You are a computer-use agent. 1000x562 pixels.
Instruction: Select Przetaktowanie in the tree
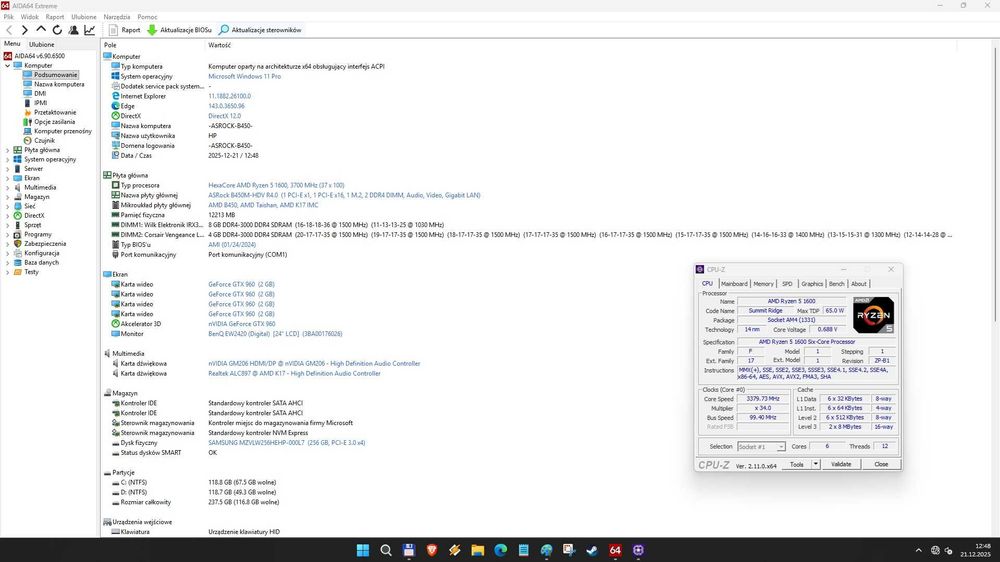55,112
